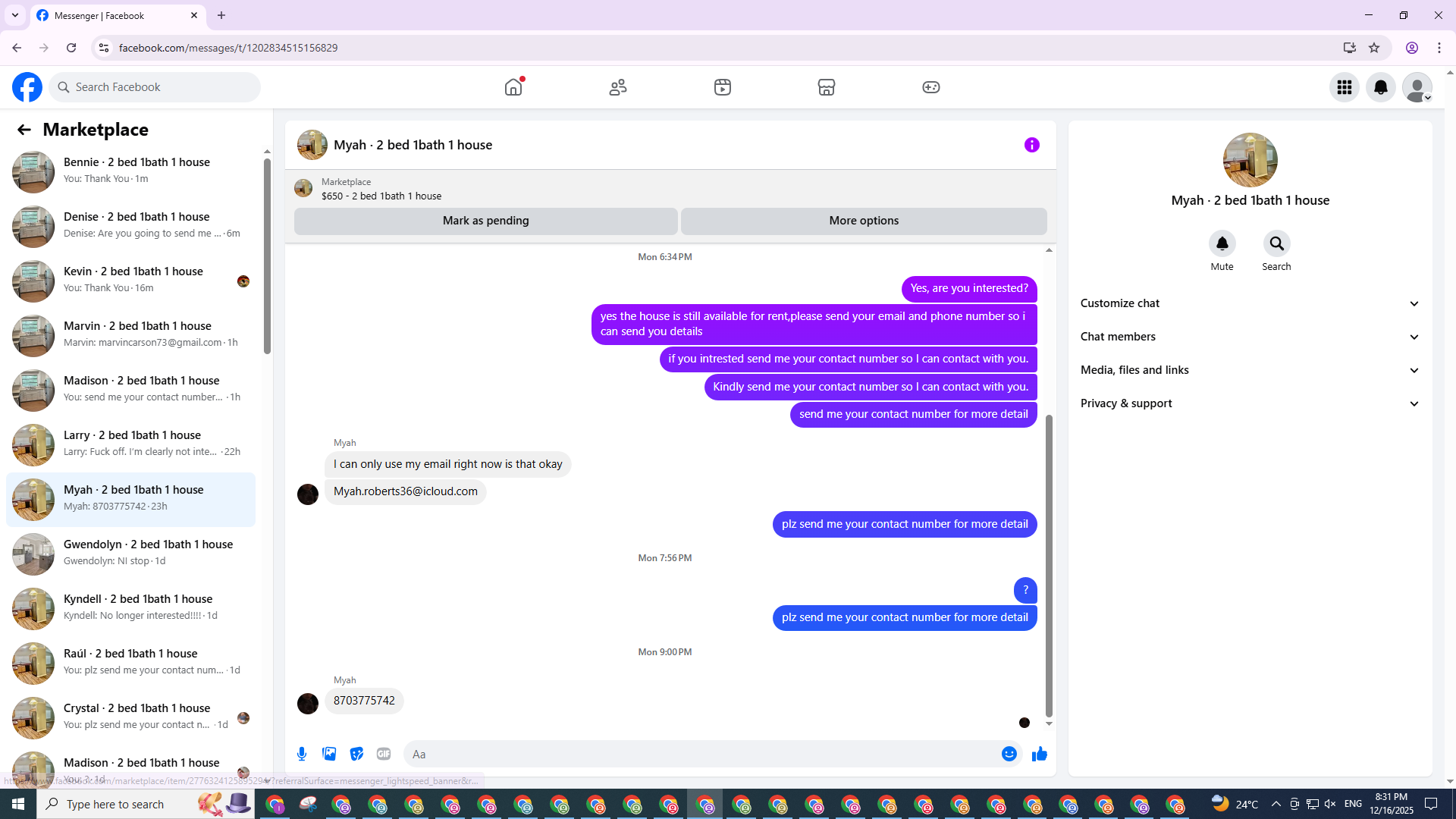The height and width of the screenshot is (819, 1456).
Task: Open Gwendolyn's 2 bed 1bath conversation
Action: (130, 554)
